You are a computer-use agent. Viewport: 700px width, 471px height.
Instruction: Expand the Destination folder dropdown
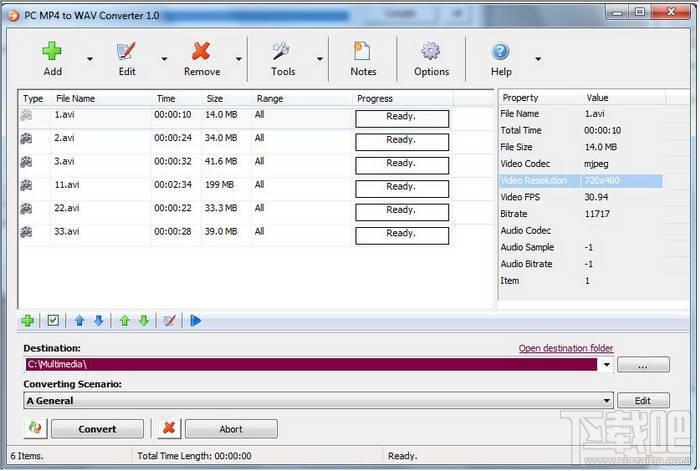[606, 365]
